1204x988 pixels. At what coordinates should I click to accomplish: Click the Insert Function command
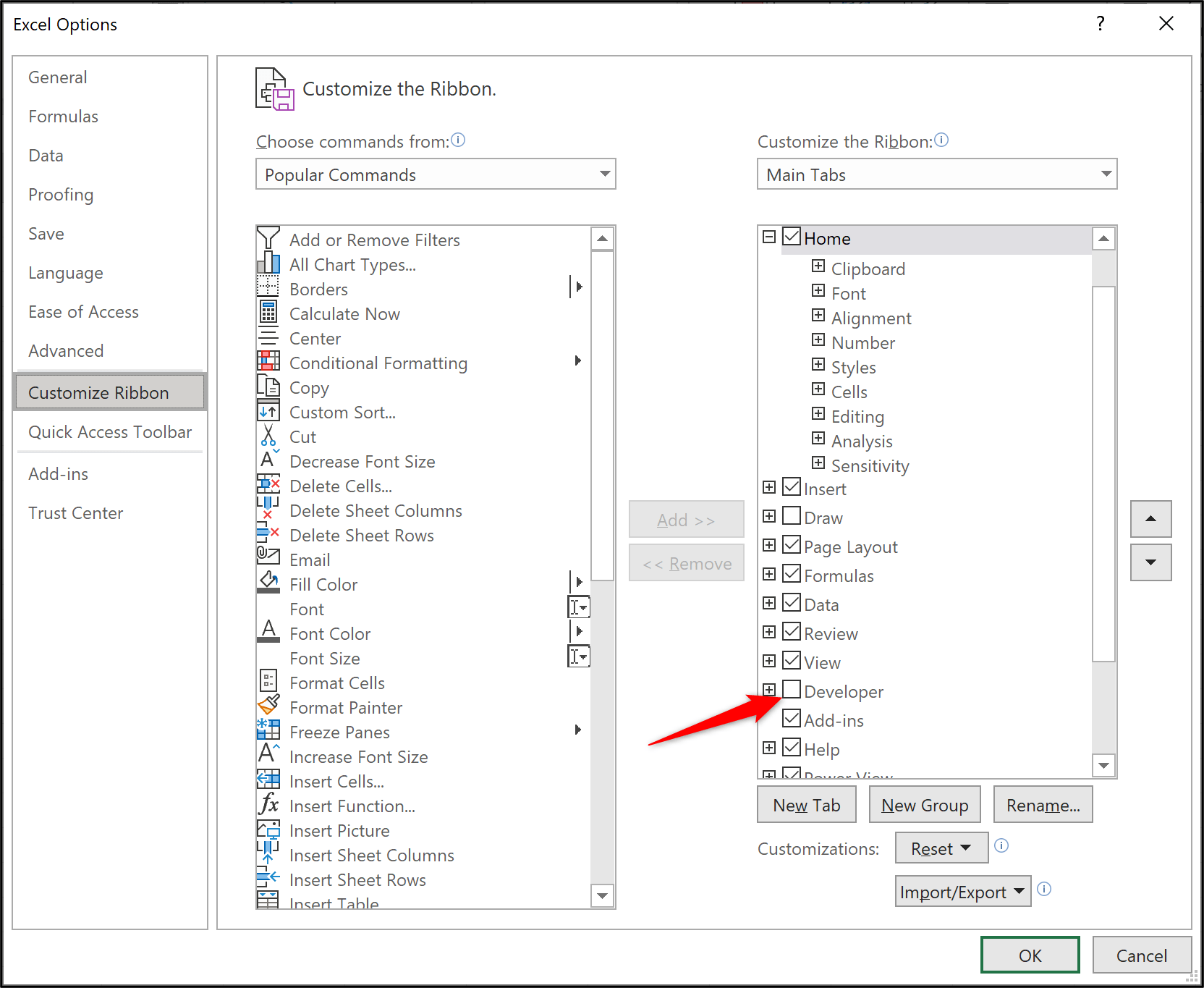(x=352, y=806)
